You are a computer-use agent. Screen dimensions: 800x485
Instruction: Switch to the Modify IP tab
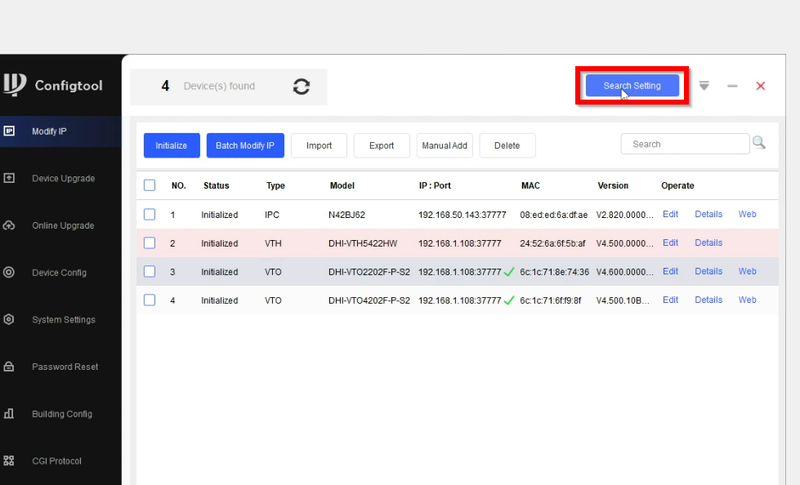[x=48, y=131]
